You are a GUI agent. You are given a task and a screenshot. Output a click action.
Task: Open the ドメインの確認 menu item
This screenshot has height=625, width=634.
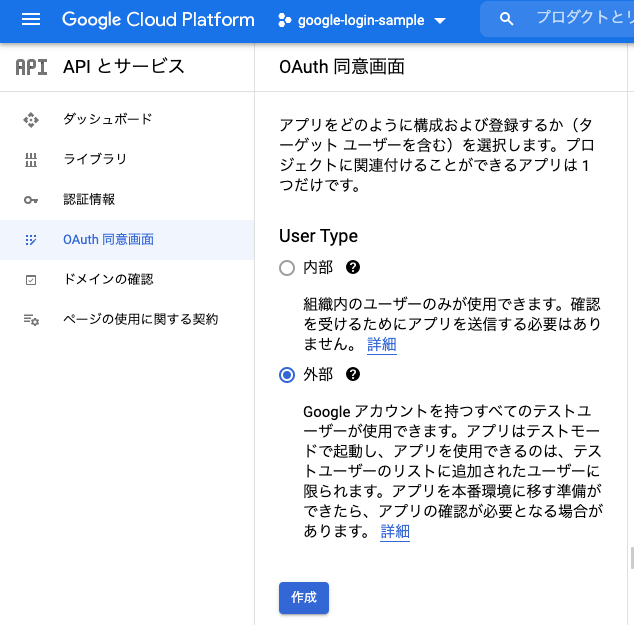127,279
